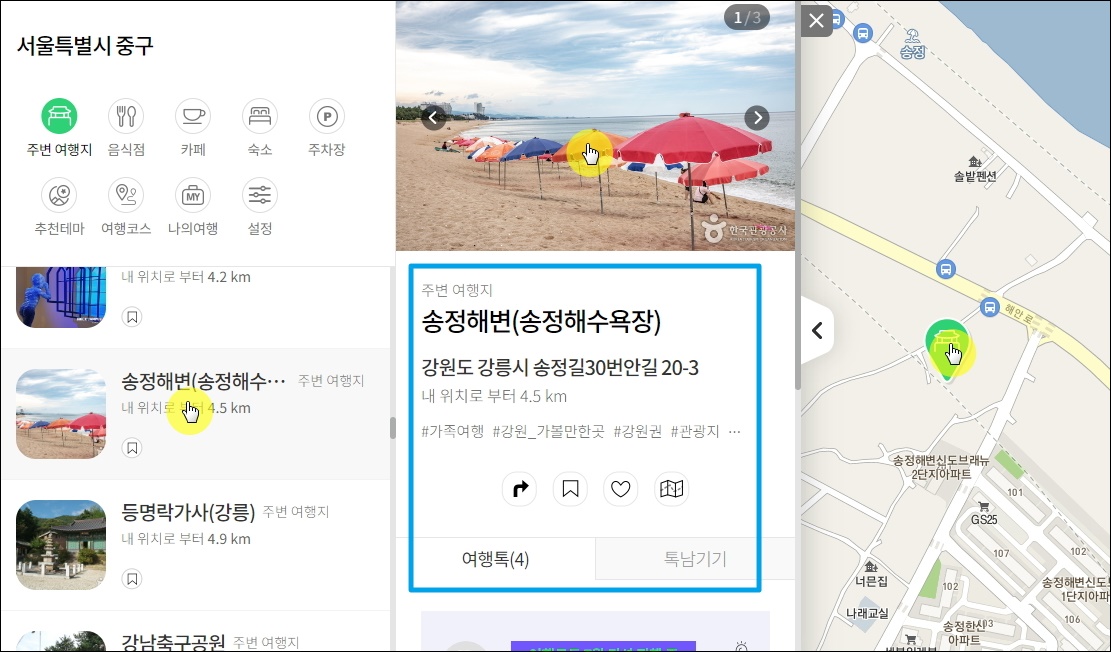
Task: Open the 음식점 restaurant category
Action: [x=126, y=116]
